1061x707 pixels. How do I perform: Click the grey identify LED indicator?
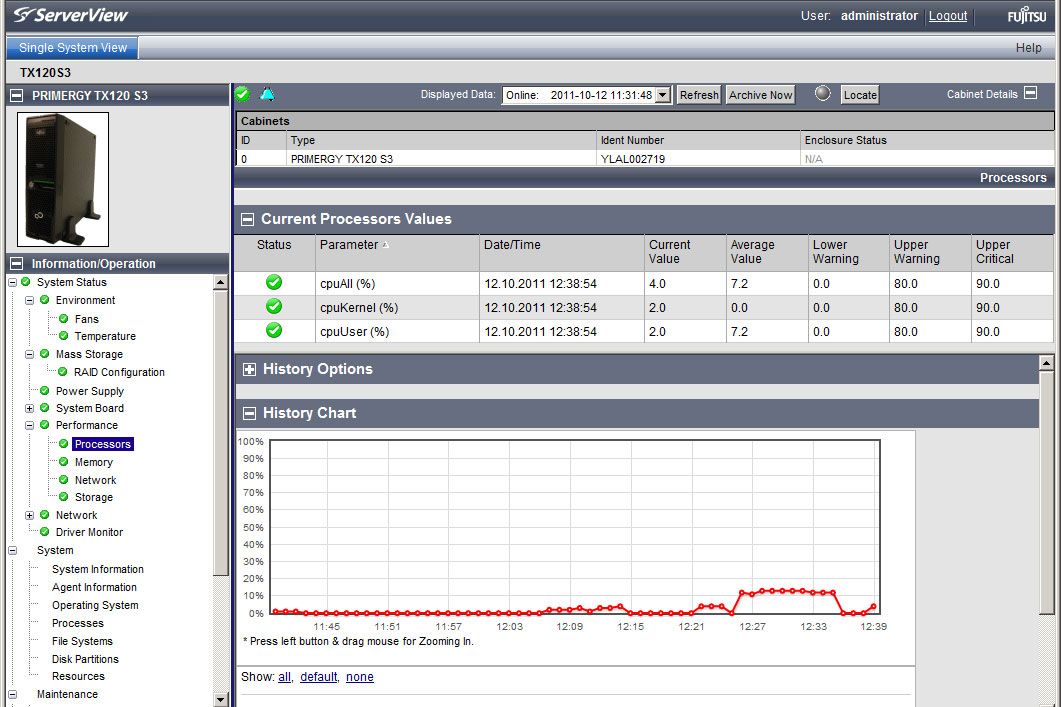[x=822, y=93]
